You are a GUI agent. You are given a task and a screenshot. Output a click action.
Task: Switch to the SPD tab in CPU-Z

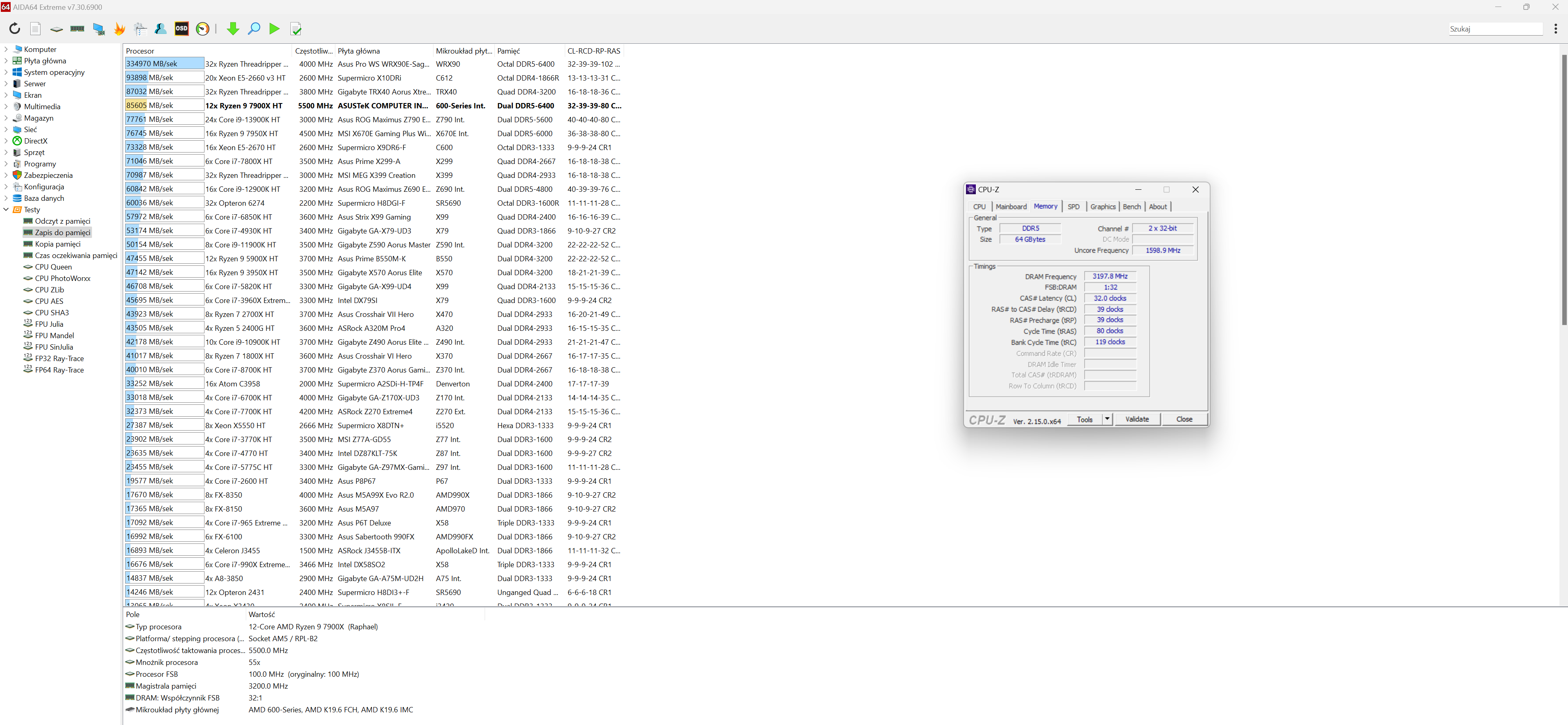[x=1073, y=207]
